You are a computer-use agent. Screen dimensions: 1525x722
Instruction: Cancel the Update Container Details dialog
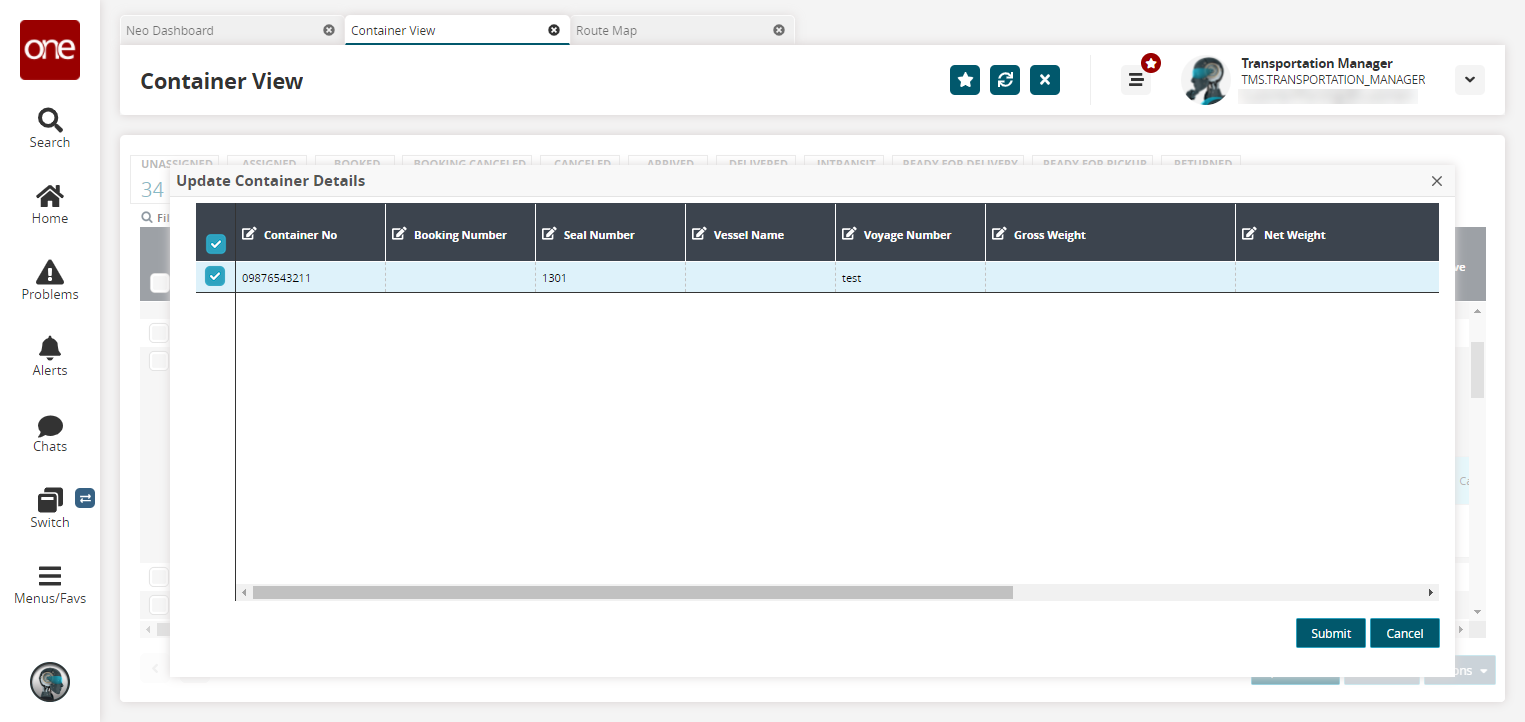click(x=1404, y=633)
